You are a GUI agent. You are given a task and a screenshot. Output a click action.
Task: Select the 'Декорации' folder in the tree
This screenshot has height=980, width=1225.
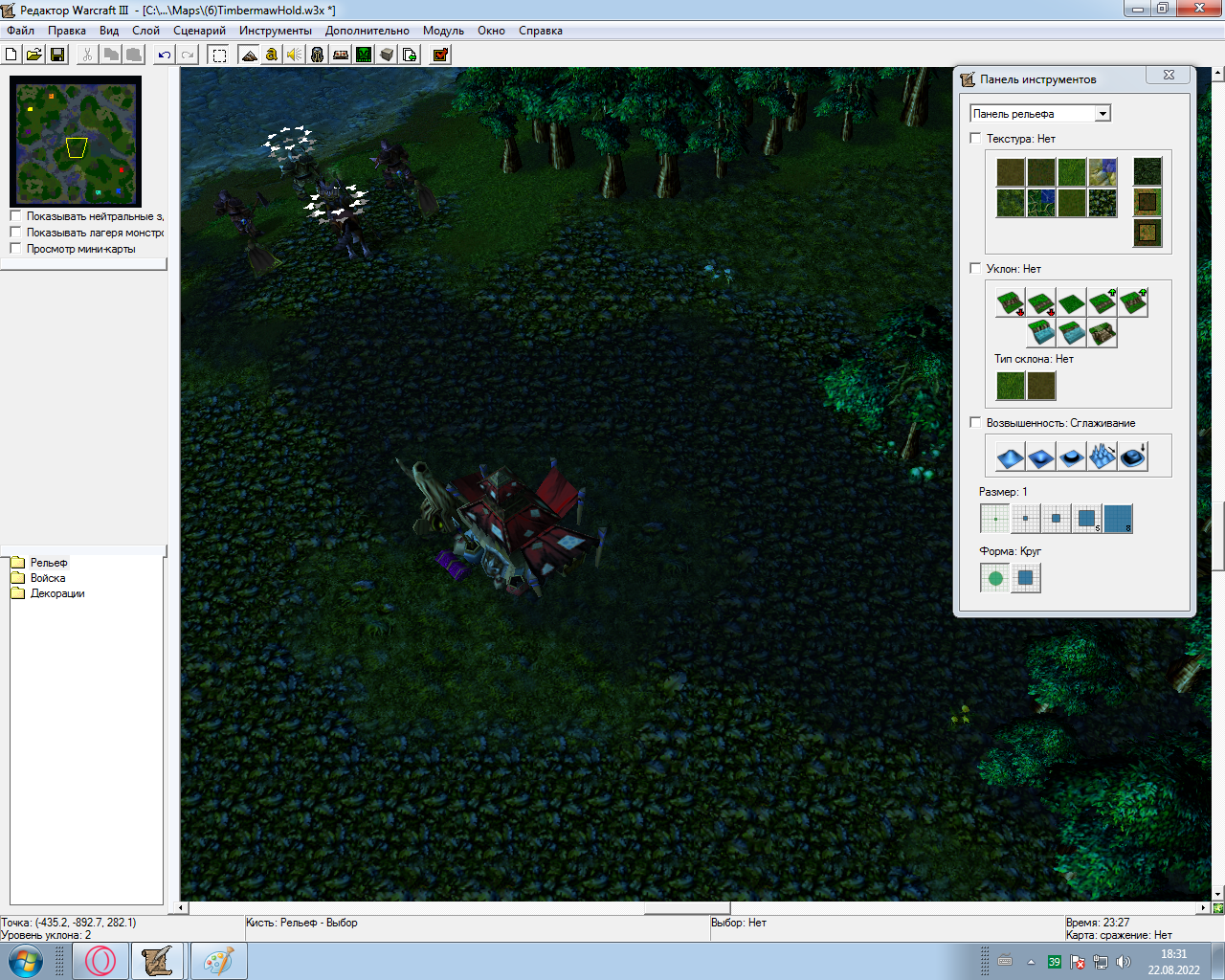point(57,593)
